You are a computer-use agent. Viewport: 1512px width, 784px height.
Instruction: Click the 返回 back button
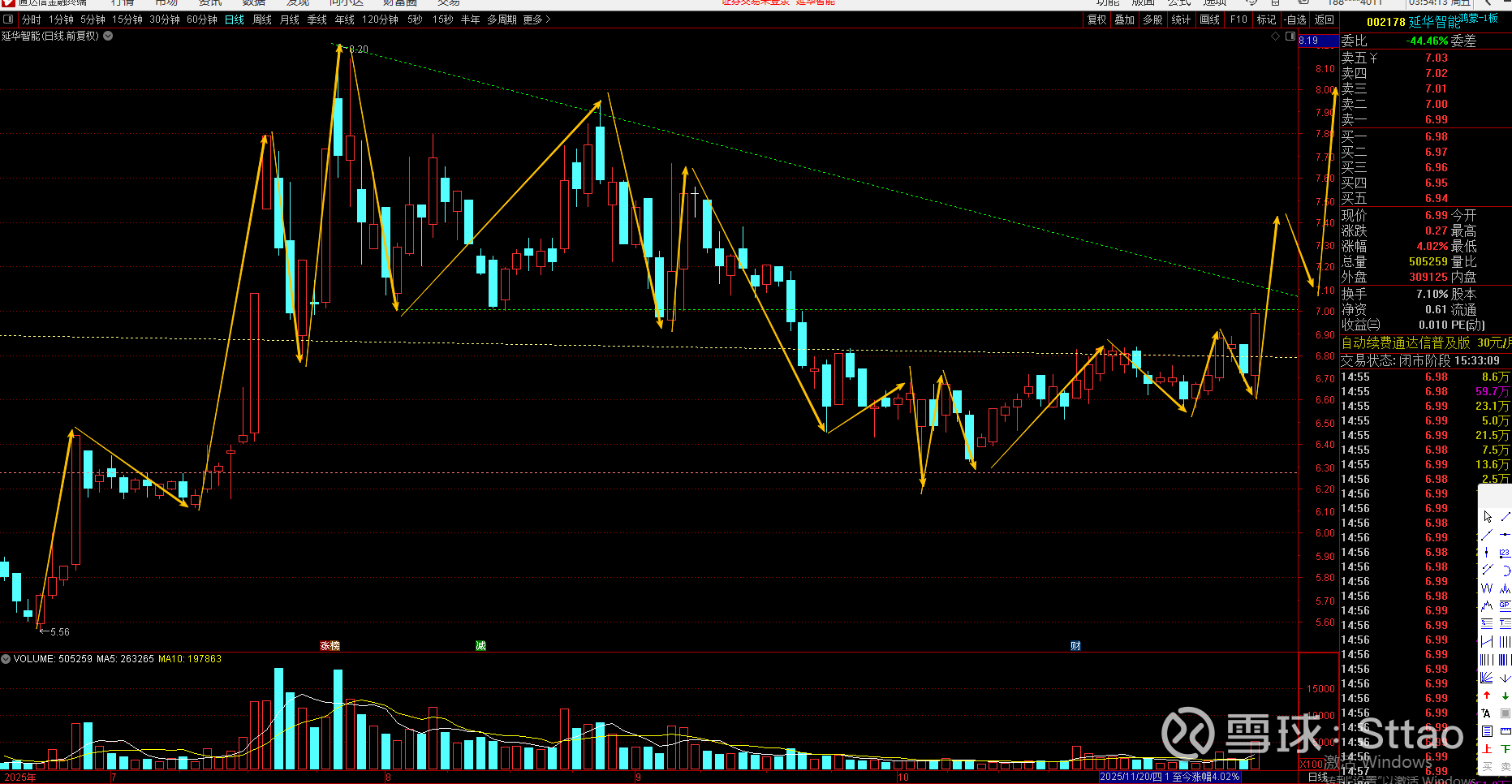pos(1325,19)
